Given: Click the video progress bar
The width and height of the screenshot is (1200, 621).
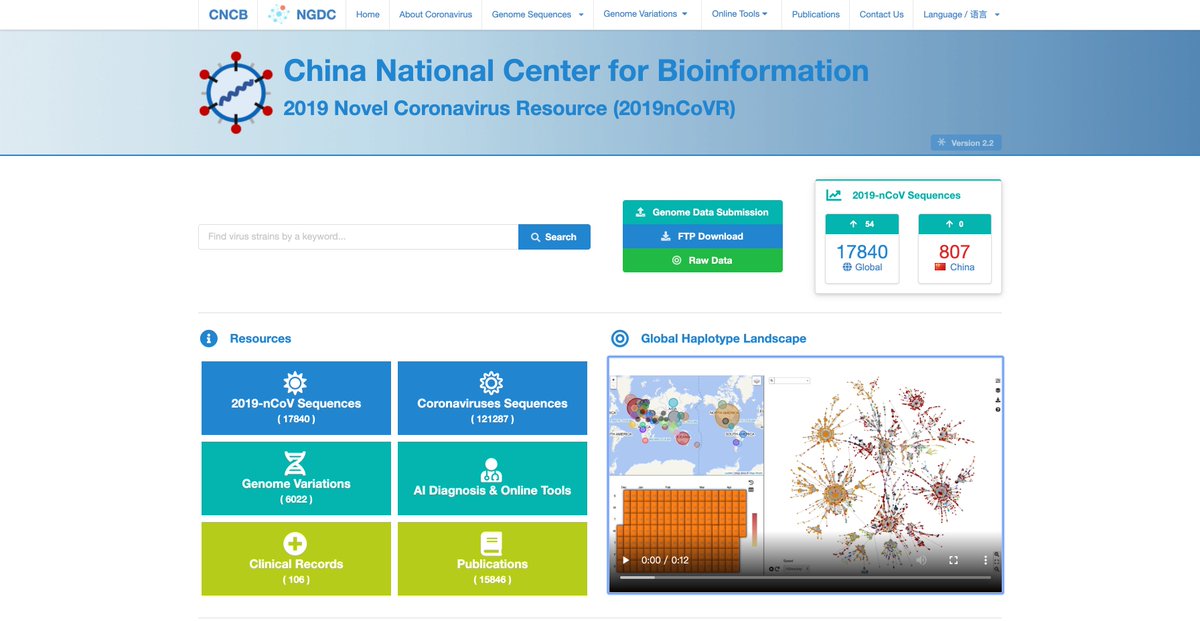Looking at the screenshot, I should click(805, 577).
